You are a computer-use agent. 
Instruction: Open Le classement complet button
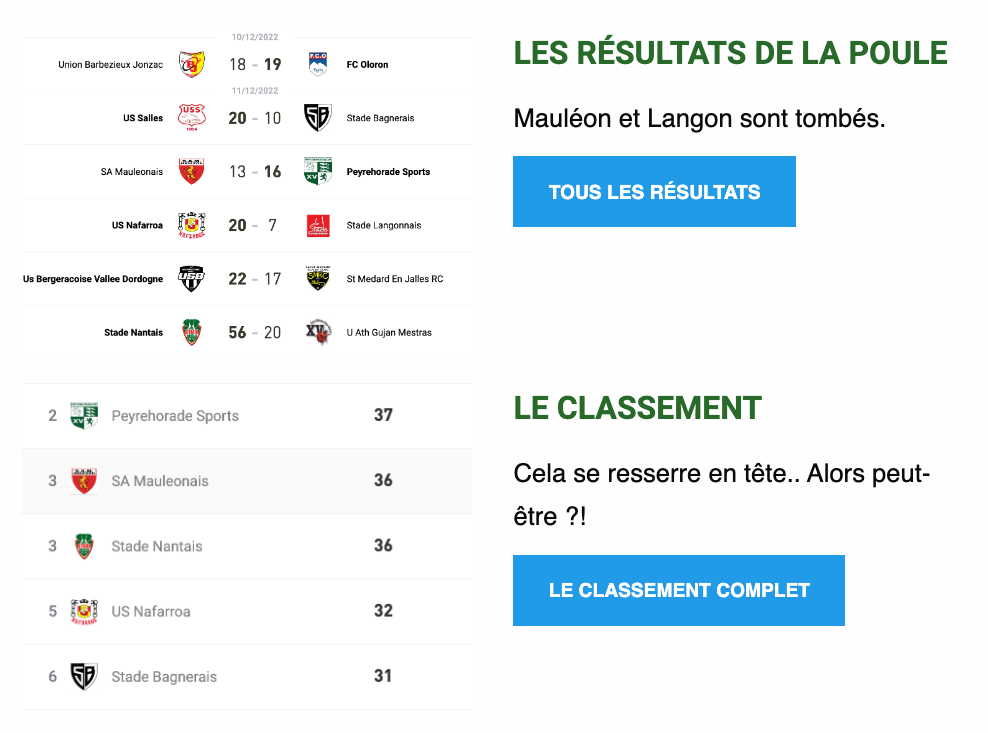pyautogui.click(x=679, y=591)
